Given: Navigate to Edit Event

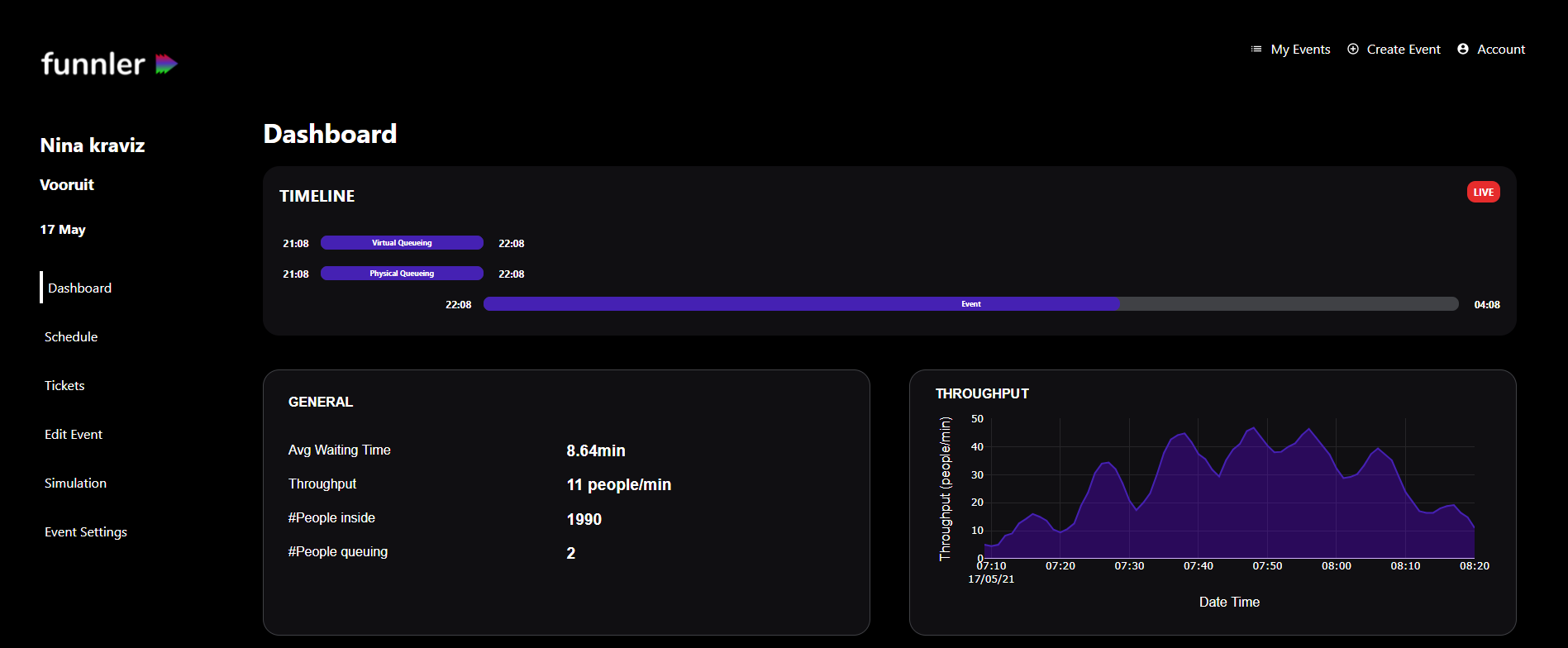Looking at the screenshot, I should pos(74,434).
